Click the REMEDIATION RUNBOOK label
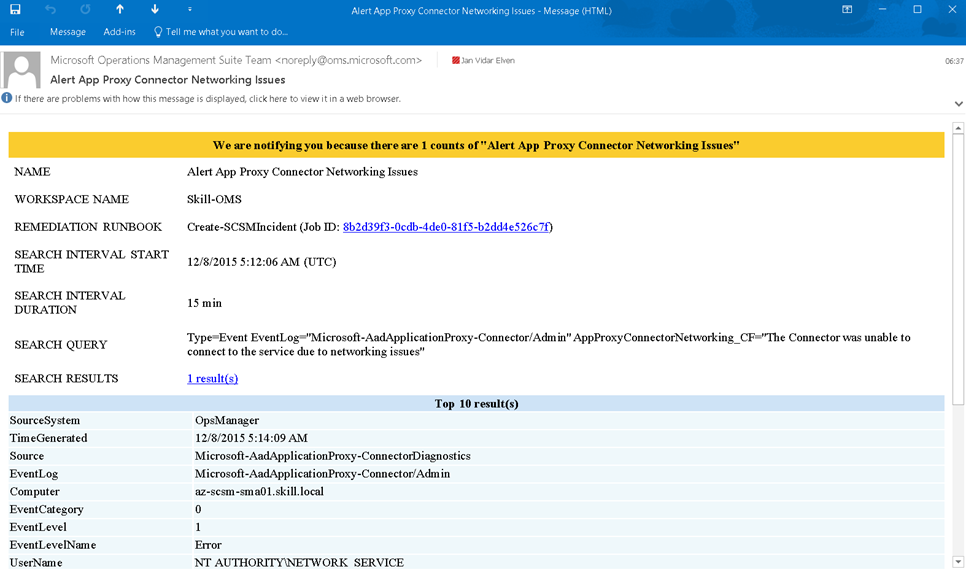966x572 pixels. pos(88,227)
